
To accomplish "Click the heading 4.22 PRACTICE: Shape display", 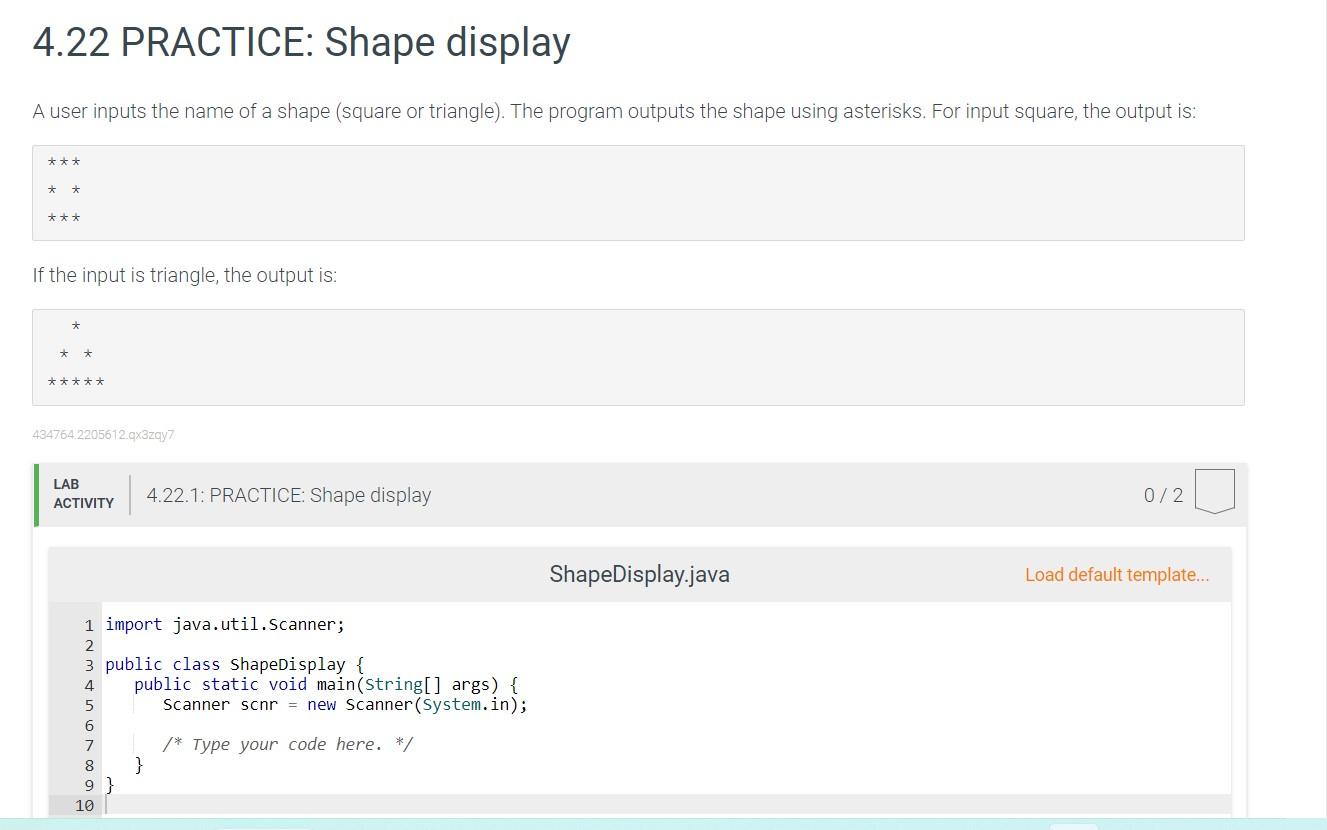I will coord(300,42).
